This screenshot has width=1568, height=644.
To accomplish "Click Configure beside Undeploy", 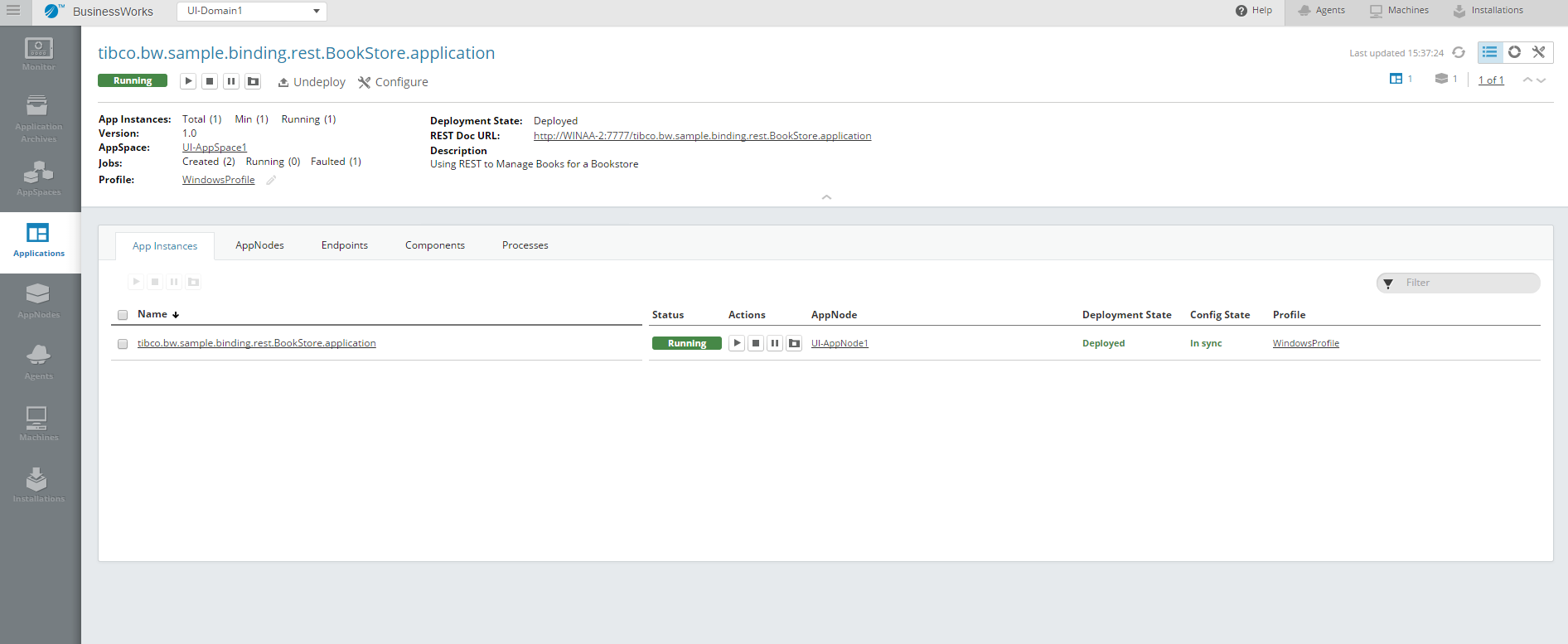I will click(x=393, y=82).
